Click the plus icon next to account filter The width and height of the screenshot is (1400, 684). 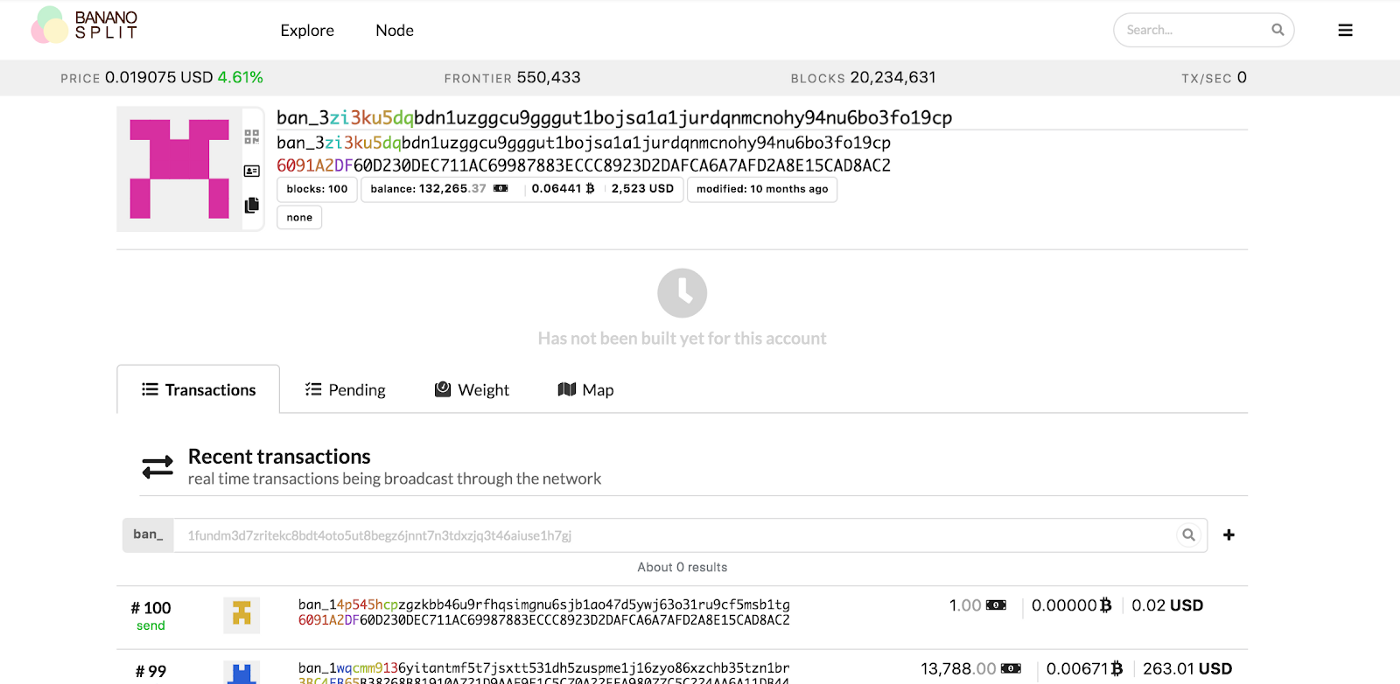[1229, 535]
